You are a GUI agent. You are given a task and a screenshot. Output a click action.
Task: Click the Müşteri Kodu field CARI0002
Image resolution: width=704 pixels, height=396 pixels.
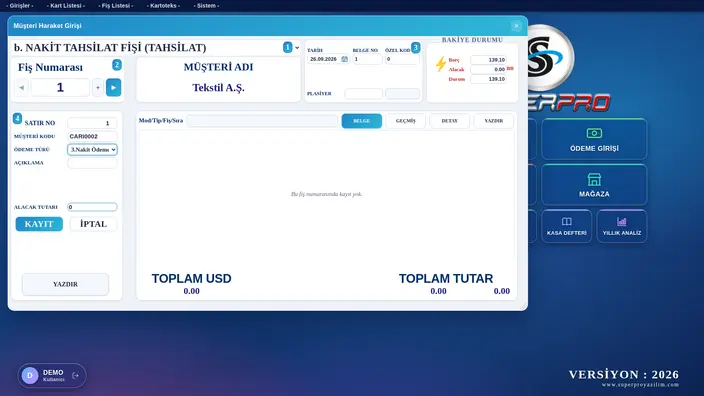(92, 136)
